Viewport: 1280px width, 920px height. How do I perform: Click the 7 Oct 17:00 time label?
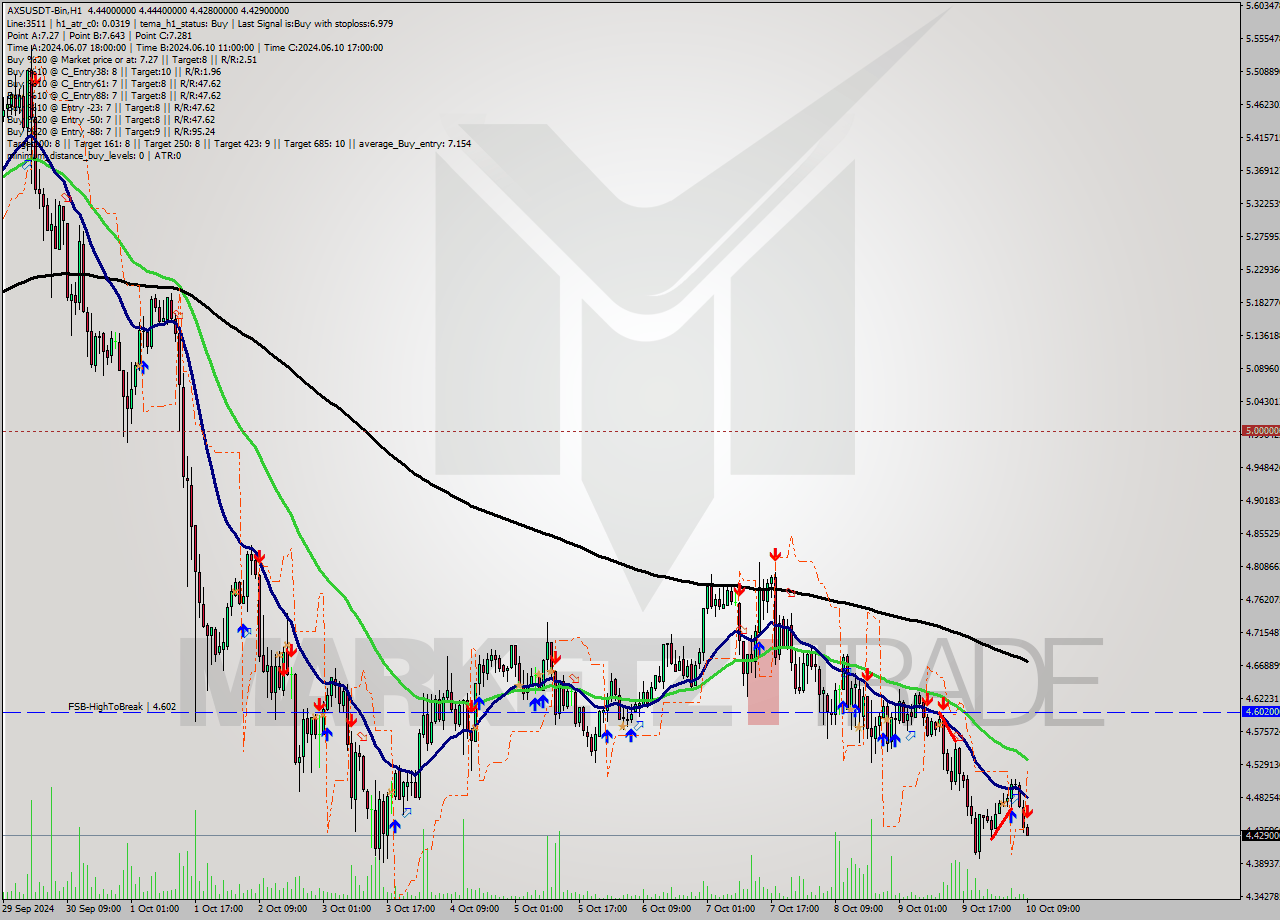click(x=797, y=909)
